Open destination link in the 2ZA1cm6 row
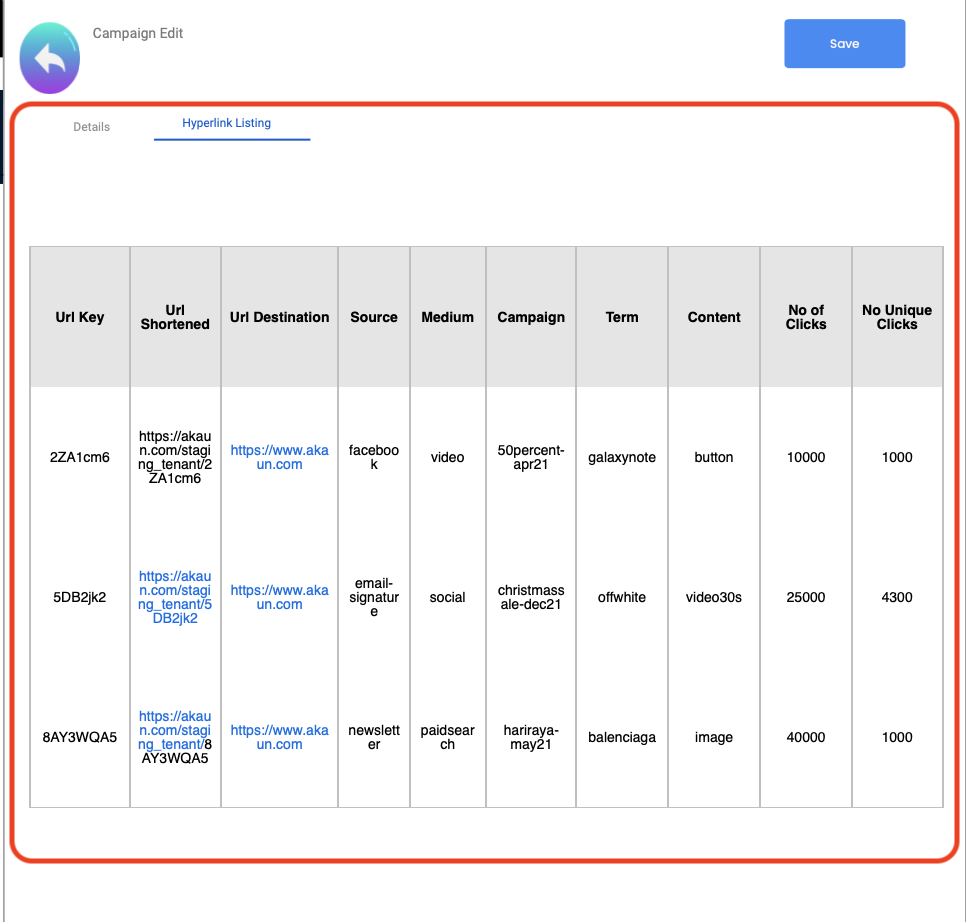The height and width of the screenshot is (922, 966). (279, 457)
